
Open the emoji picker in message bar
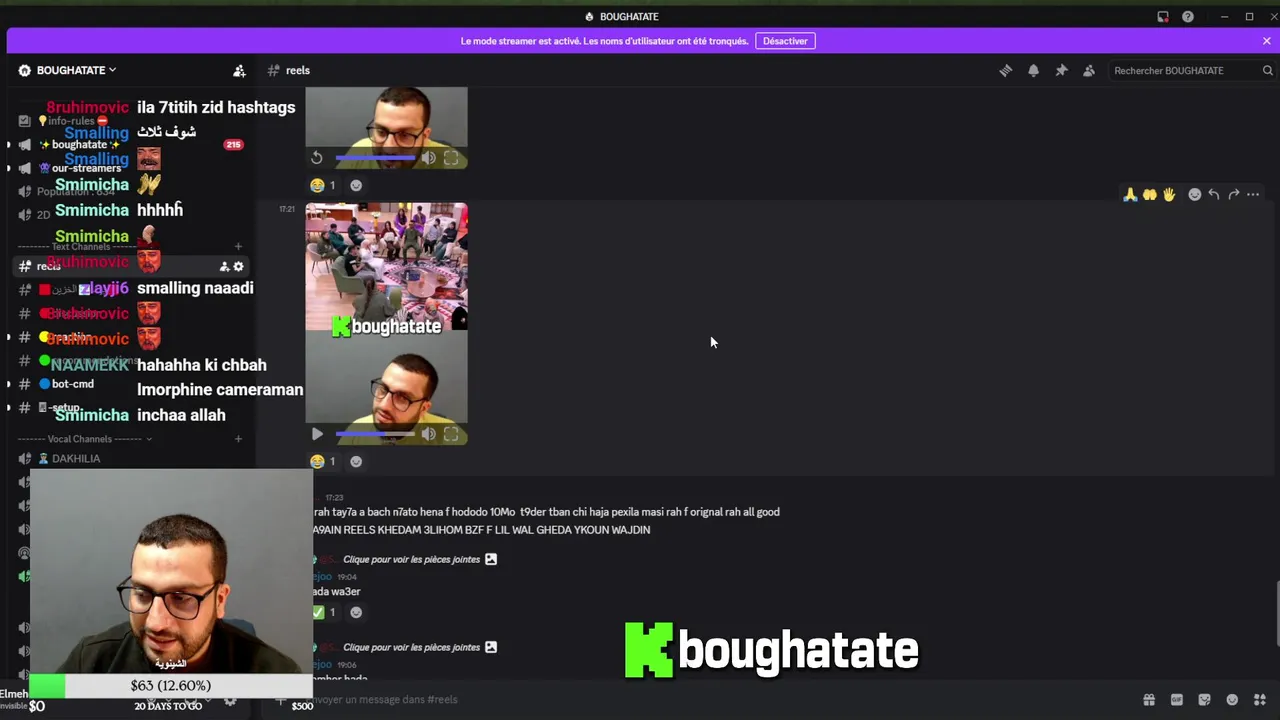(1232, 700)
